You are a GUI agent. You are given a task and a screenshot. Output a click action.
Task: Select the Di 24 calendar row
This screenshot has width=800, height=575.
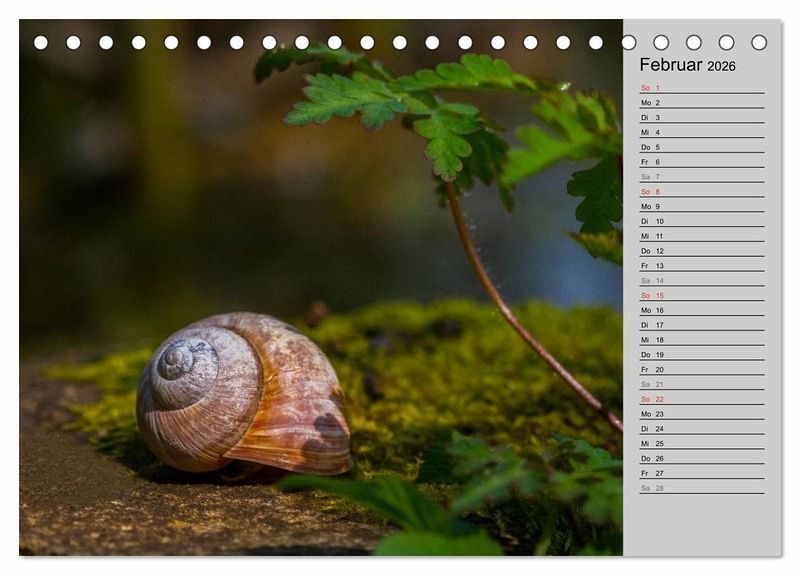click(701, 429)
